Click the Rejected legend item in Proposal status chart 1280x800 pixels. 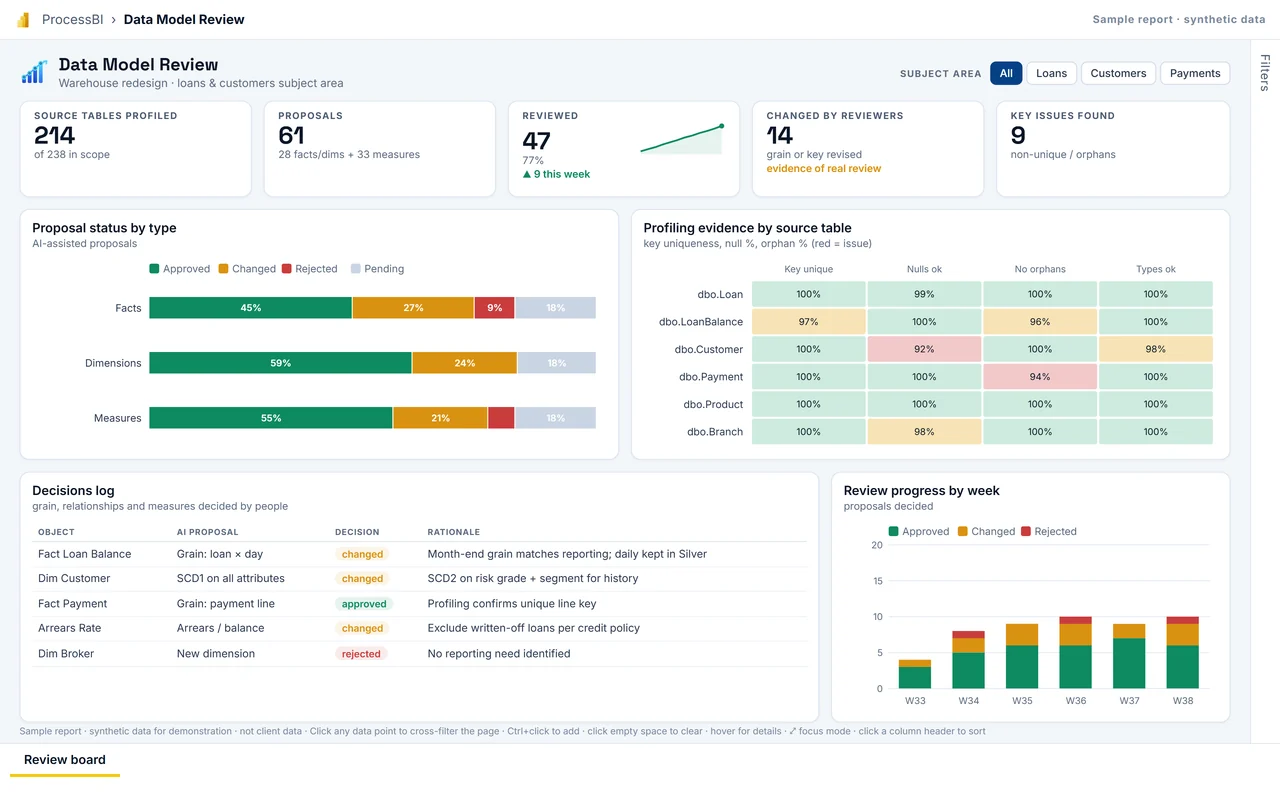tap(310, 269)
